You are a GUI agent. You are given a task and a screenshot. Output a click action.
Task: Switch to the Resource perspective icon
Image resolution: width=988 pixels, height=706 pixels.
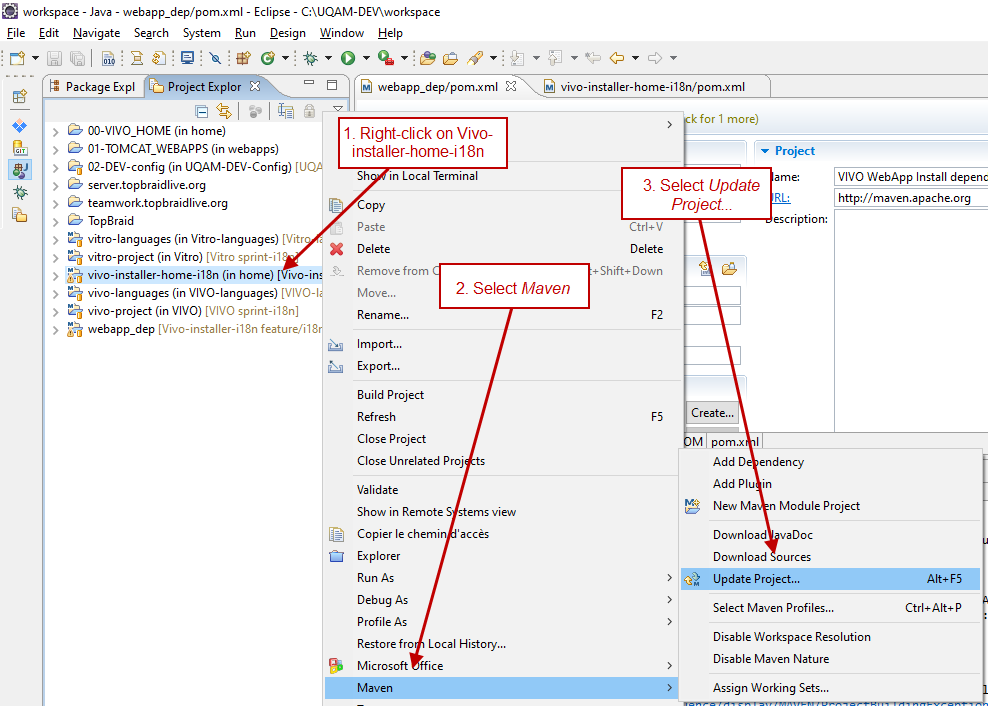point(20,215)
